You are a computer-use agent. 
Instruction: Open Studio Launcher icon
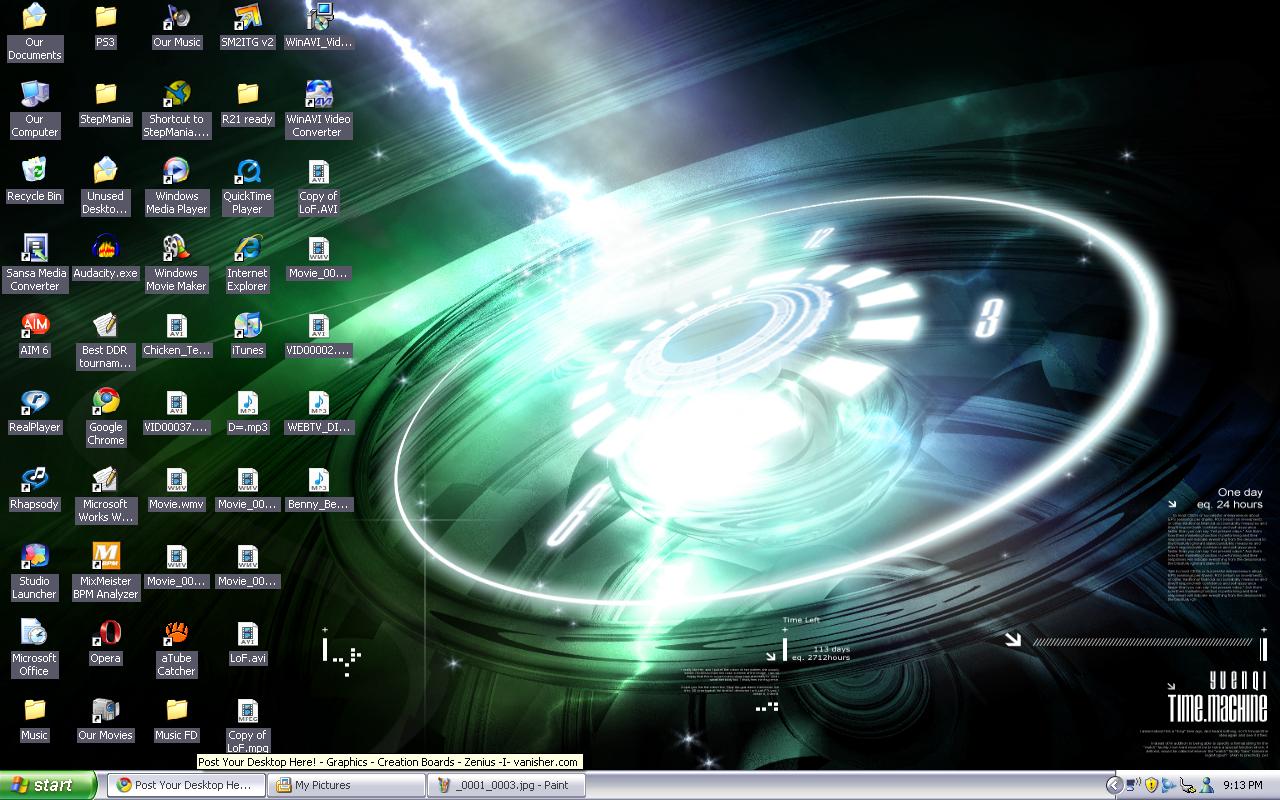coord(35,571)
